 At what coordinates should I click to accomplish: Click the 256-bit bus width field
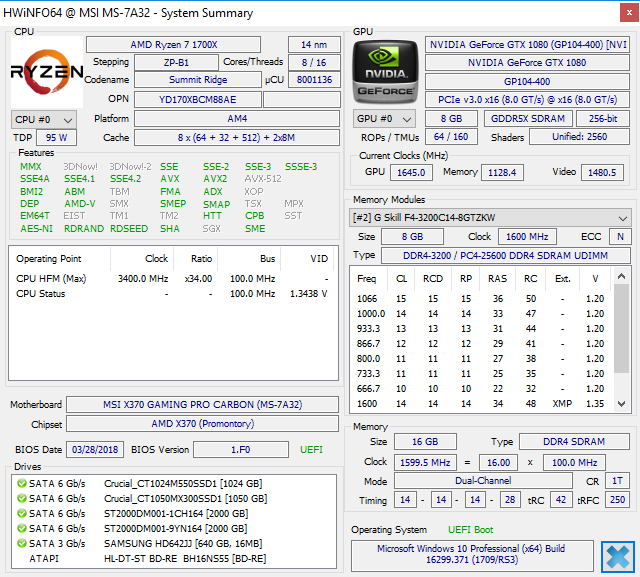tap(603, 118)
